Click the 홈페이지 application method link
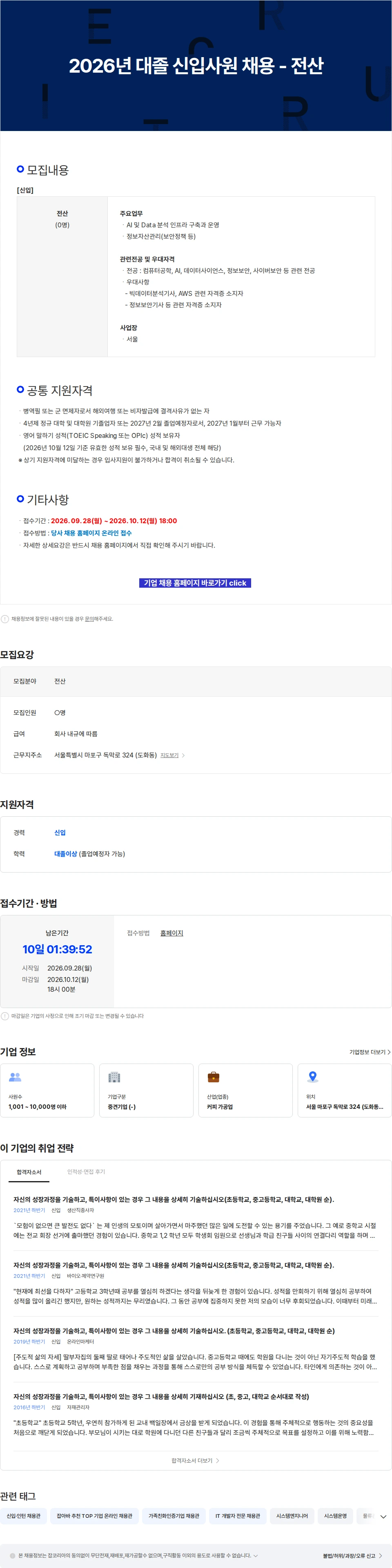392x1568 pixels. click(171, 933)
